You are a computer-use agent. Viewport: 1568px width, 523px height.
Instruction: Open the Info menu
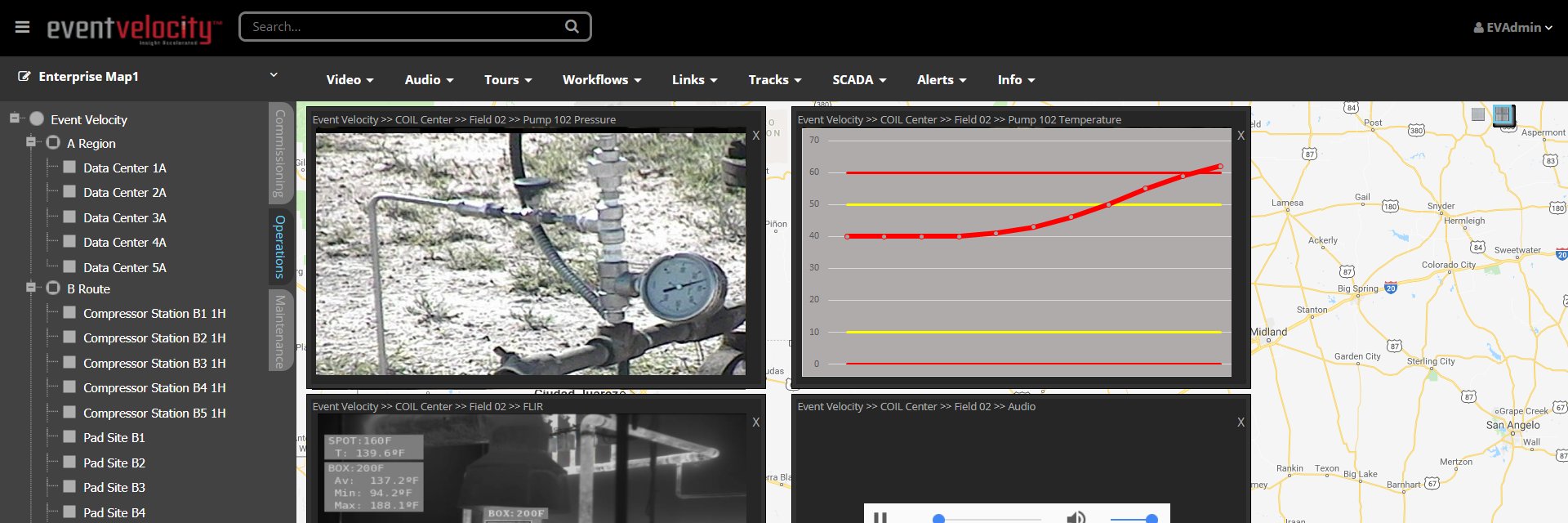tap(1016, 79)
